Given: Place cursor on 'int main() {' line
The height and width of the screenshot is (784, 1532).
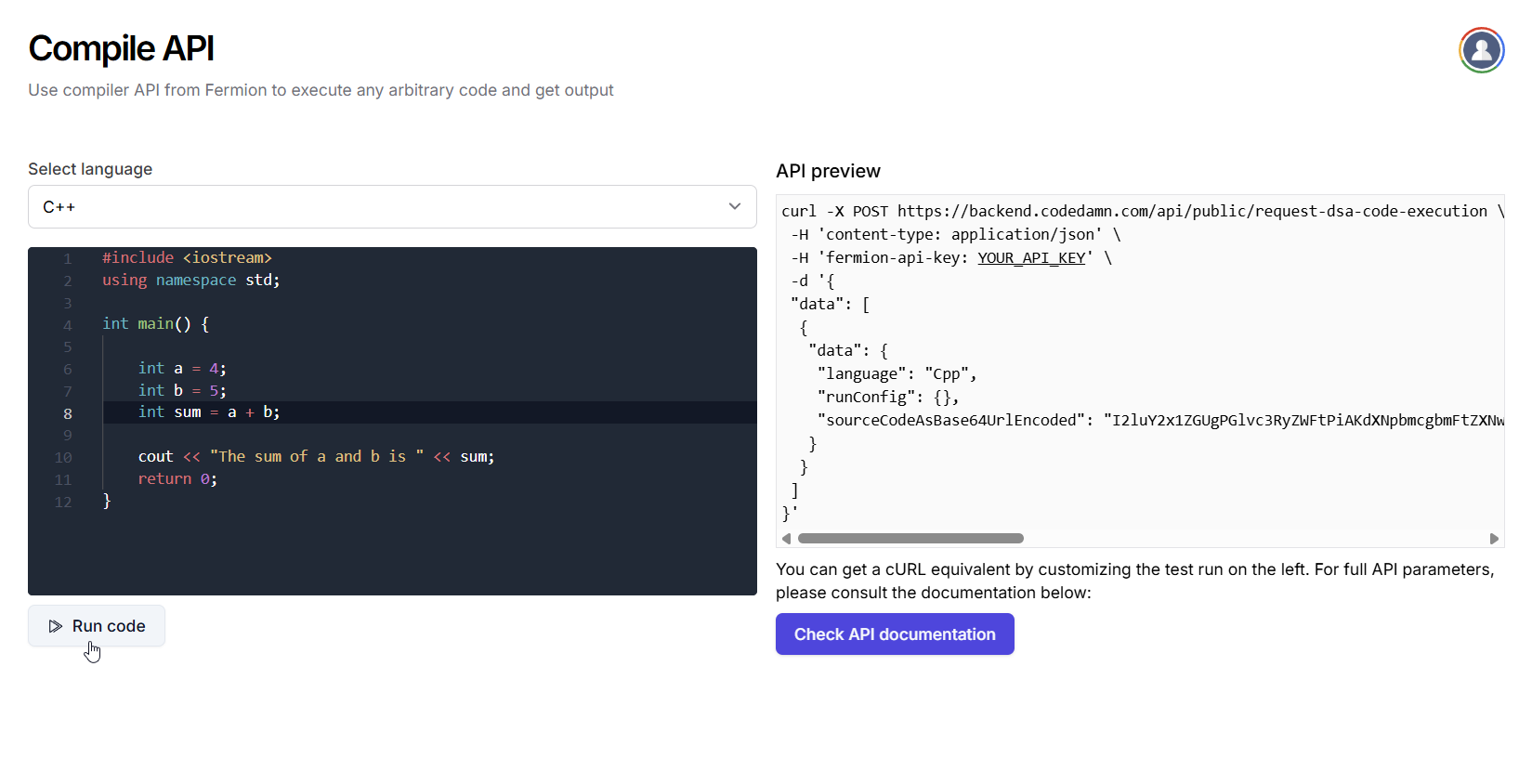Looking at the screenshot, I should [x=155, y=324].
